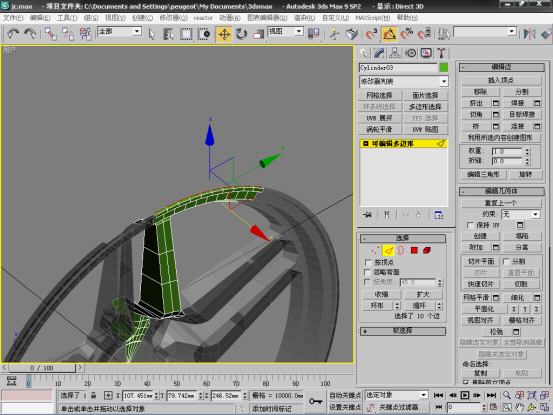This screenshot has height=415, width=553.
Task: Switch to Edge sub-object selection mode
Action: [388, 250]
